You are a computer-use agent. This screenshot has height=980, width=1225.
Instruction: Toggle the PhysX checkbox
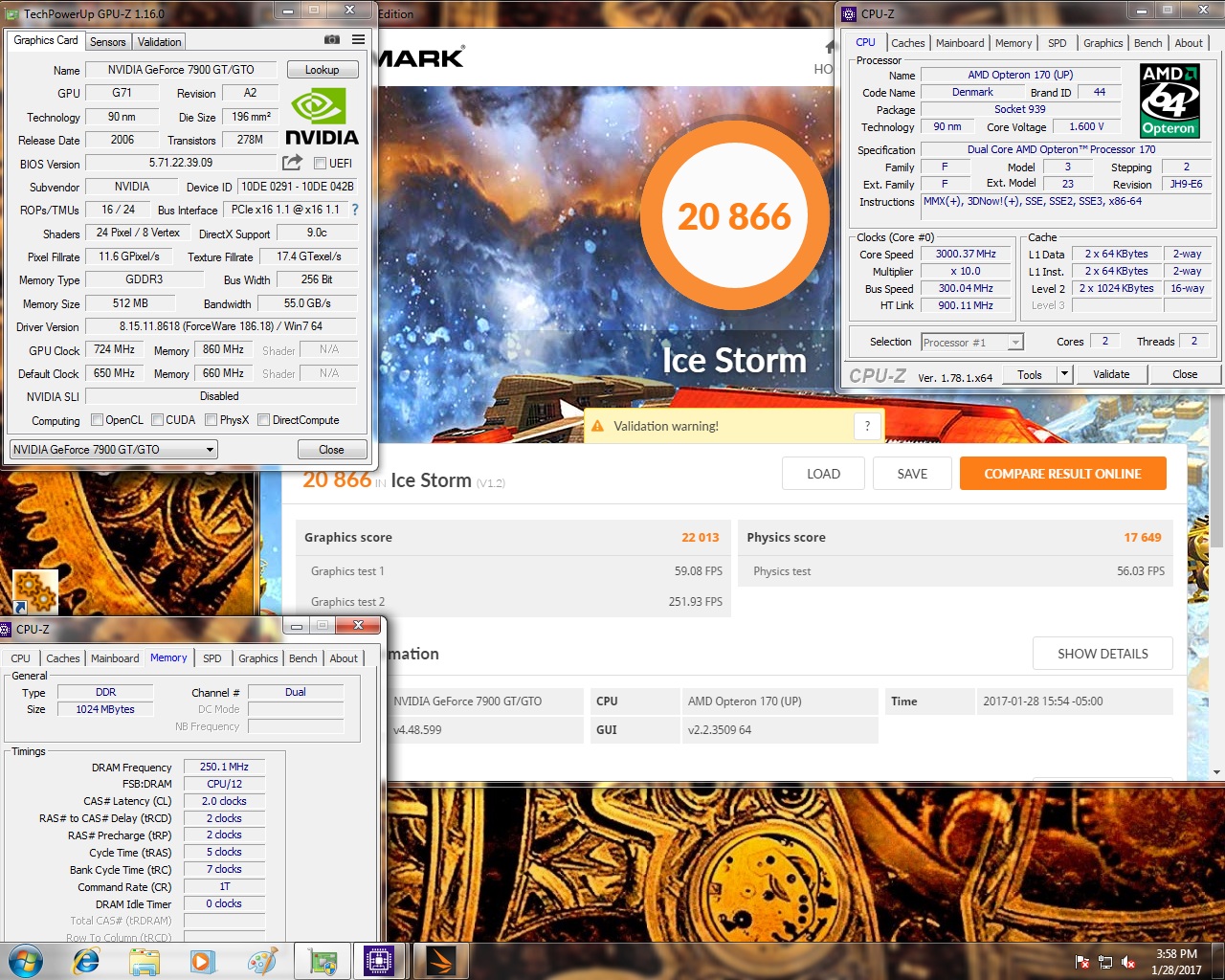point(211,419)
